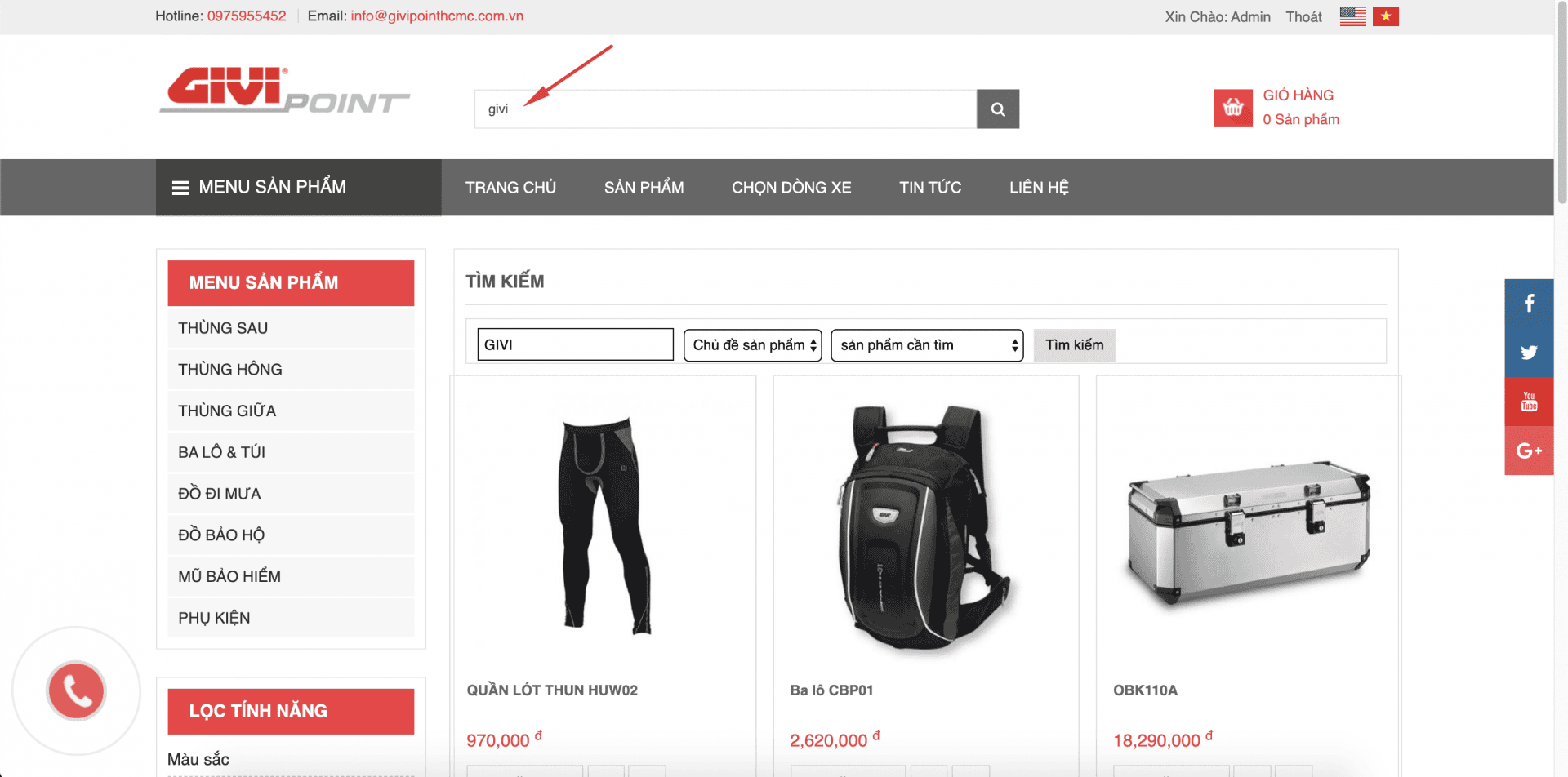The width and height of the screenshot is (1568, 777).
Task: Click the price 970,000 đ
Action: point(504,739)
